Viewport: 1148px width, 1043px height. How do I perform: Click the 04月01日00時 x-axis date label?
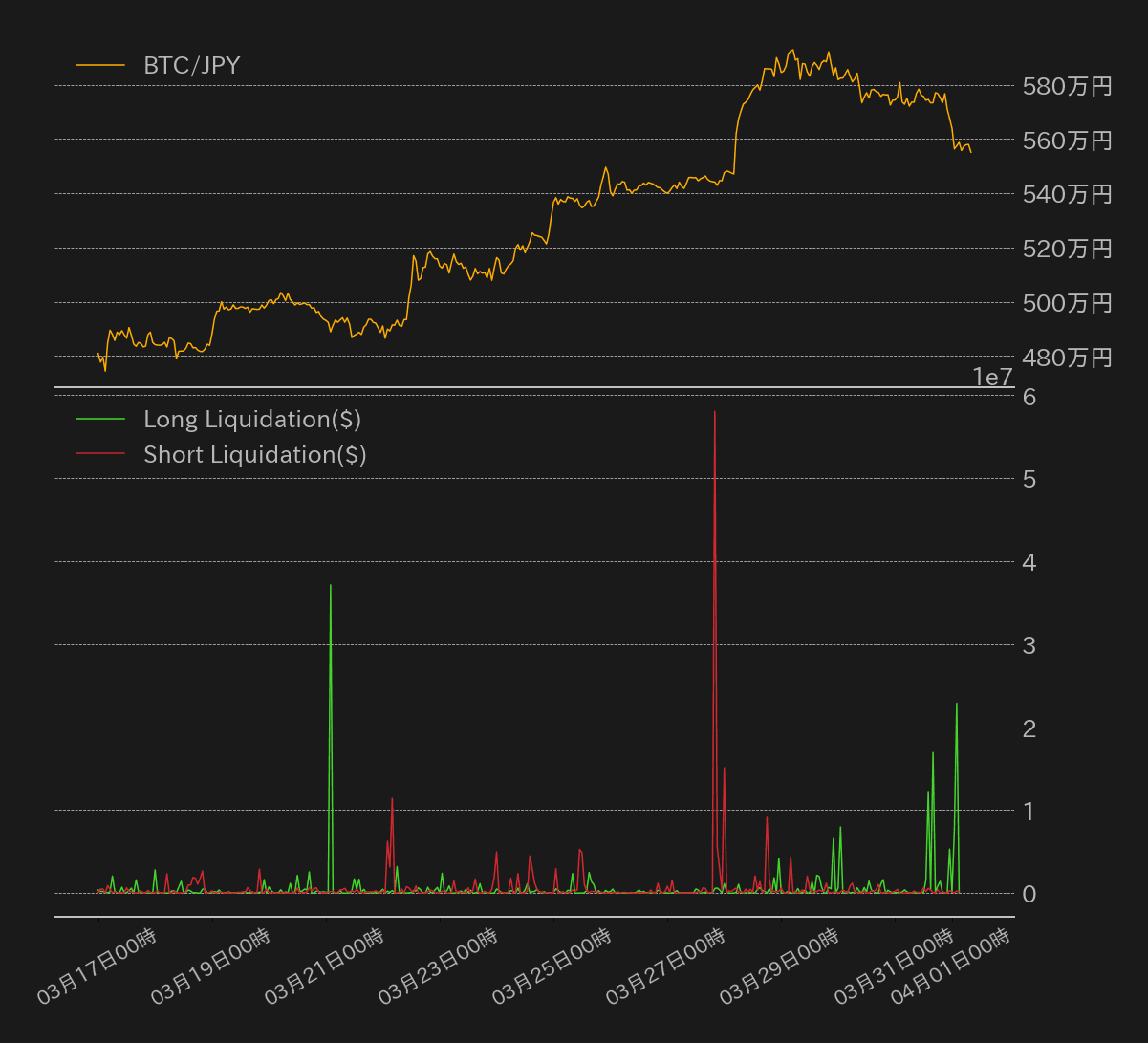pyautogui.click(x=950, y=966)
